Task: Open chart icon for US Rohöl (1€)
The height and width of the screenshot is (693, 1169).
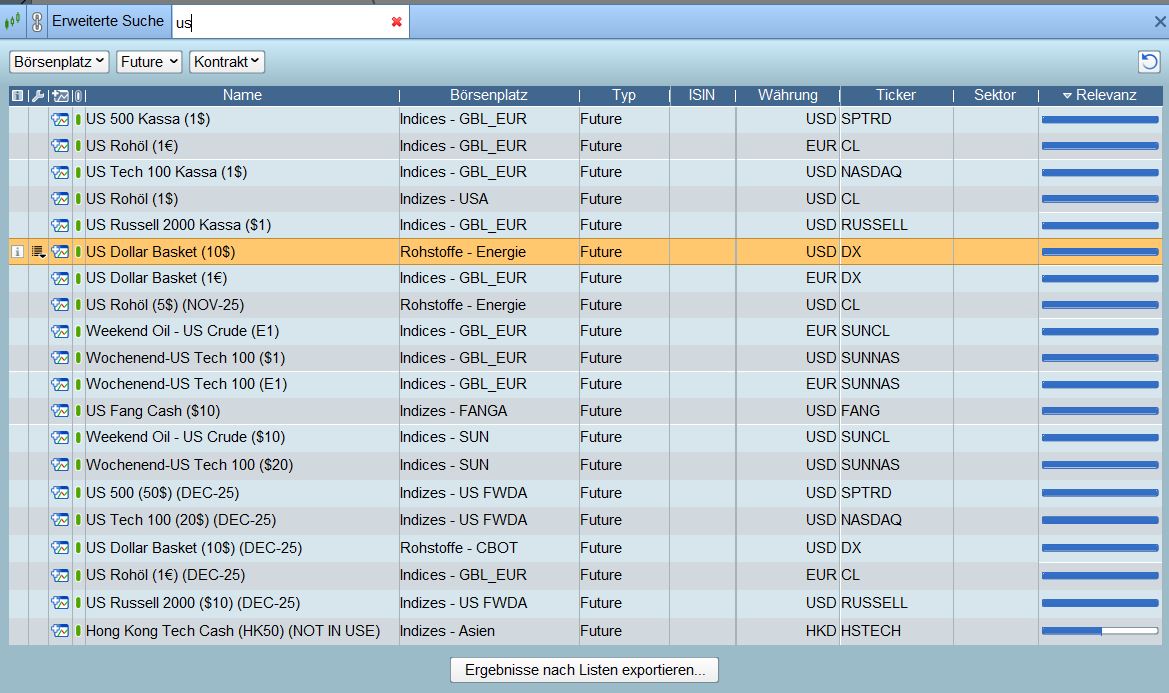Action: click(60, 146)
